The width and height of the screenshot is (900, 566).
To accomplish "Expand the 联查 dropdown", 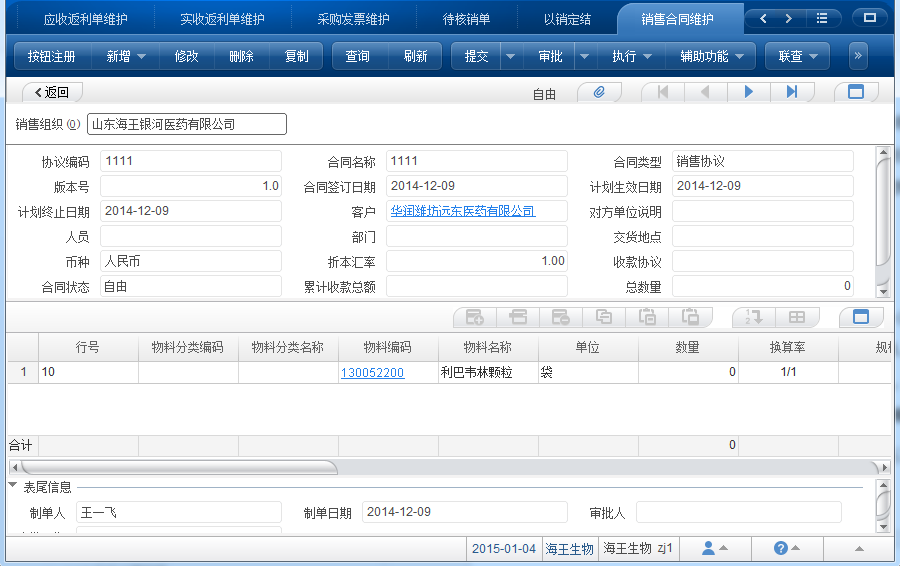I will click(x=797, y=56).
